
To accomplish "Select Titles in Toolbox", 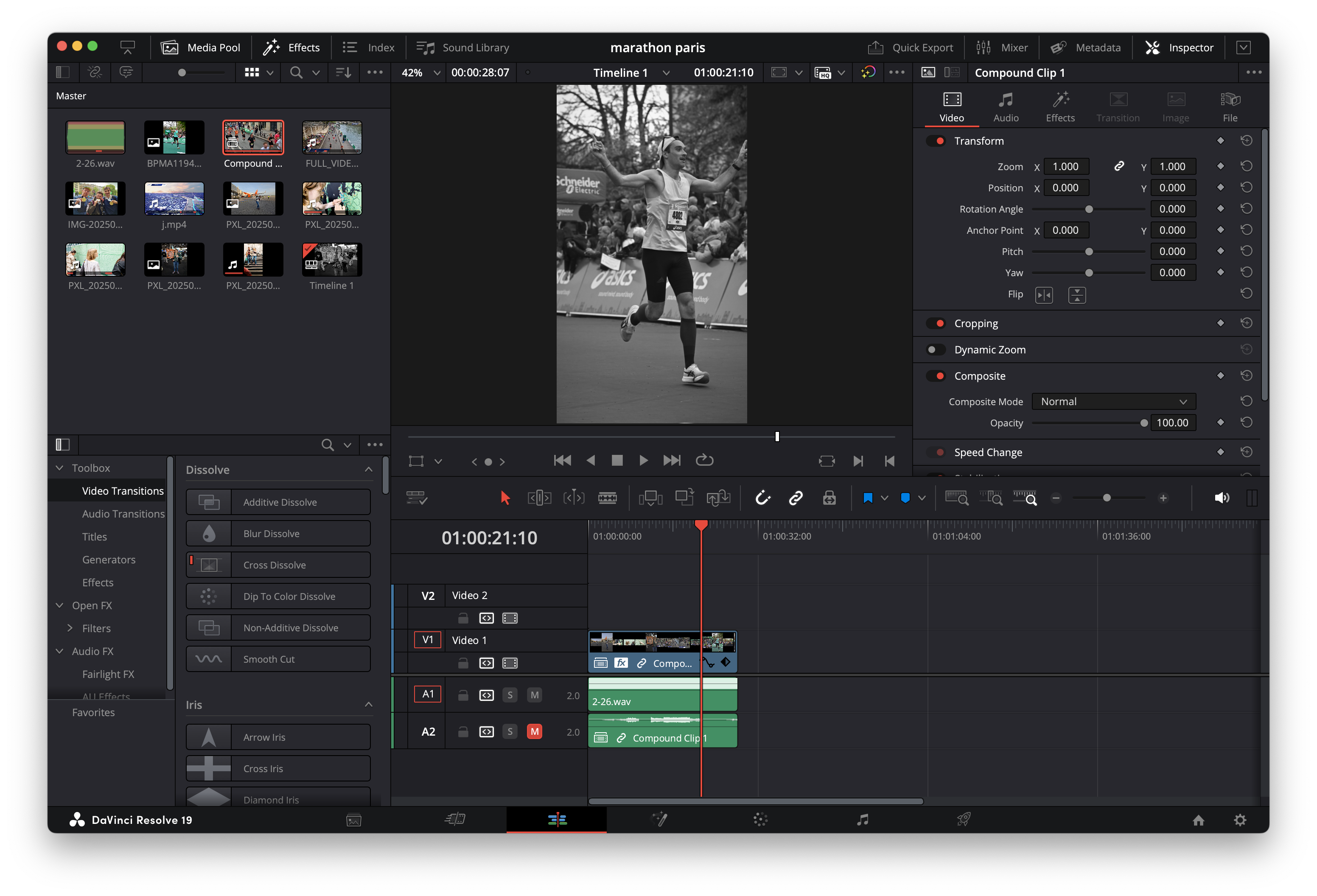I will pyautogui.click(x=94, y=536).
